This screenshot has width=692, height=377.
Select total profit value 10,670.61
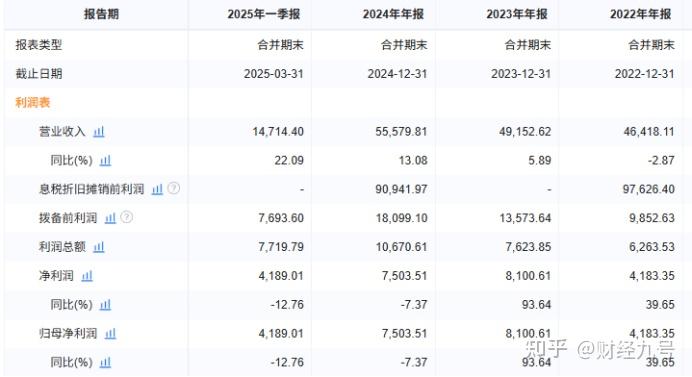[402, 247]
